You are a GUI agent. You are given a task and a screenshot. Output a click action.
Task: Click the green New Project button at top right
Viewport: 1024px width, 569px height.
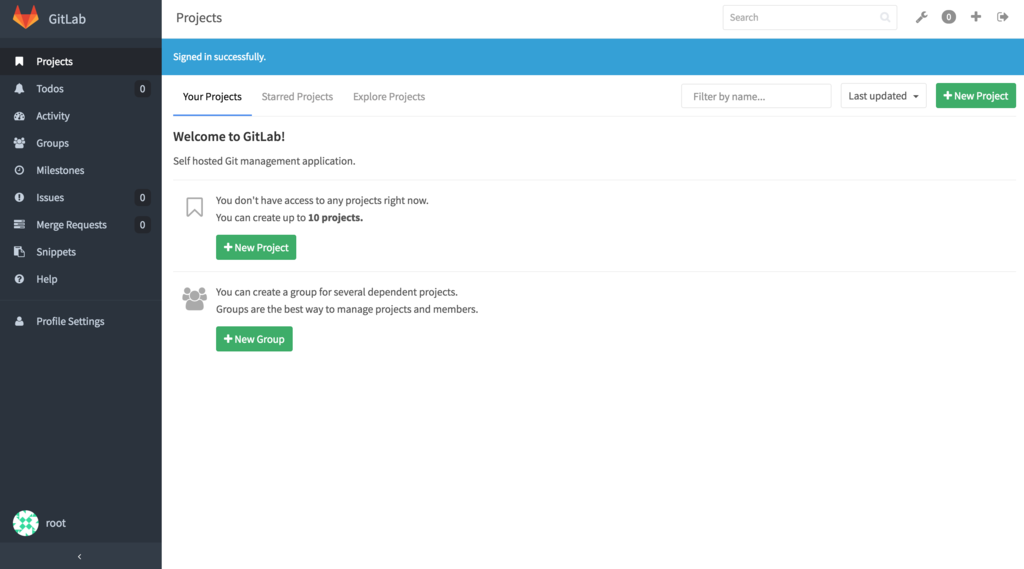(x=976, y=96)
